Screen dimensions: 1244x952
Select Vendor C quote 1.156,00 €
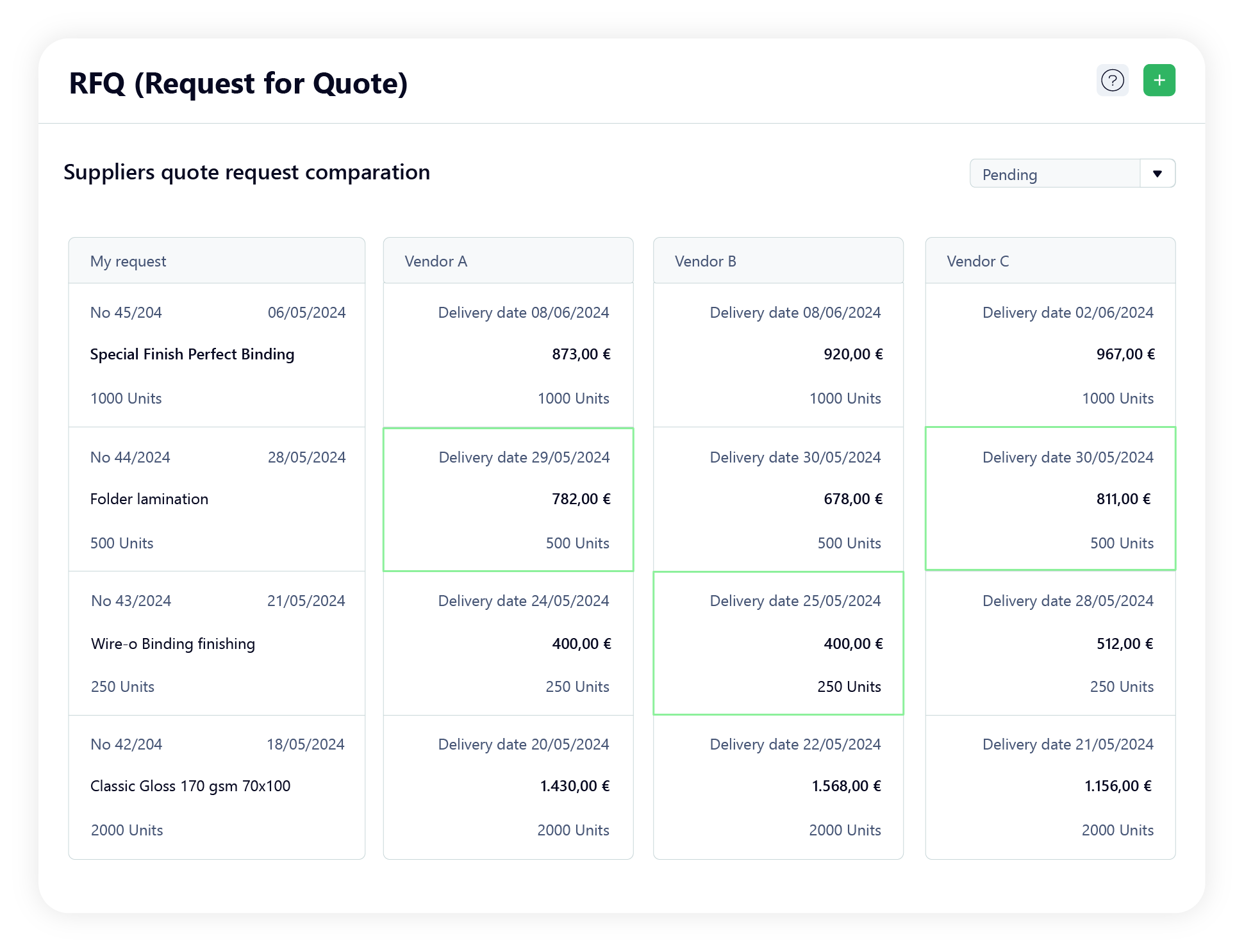[1050, 787]
